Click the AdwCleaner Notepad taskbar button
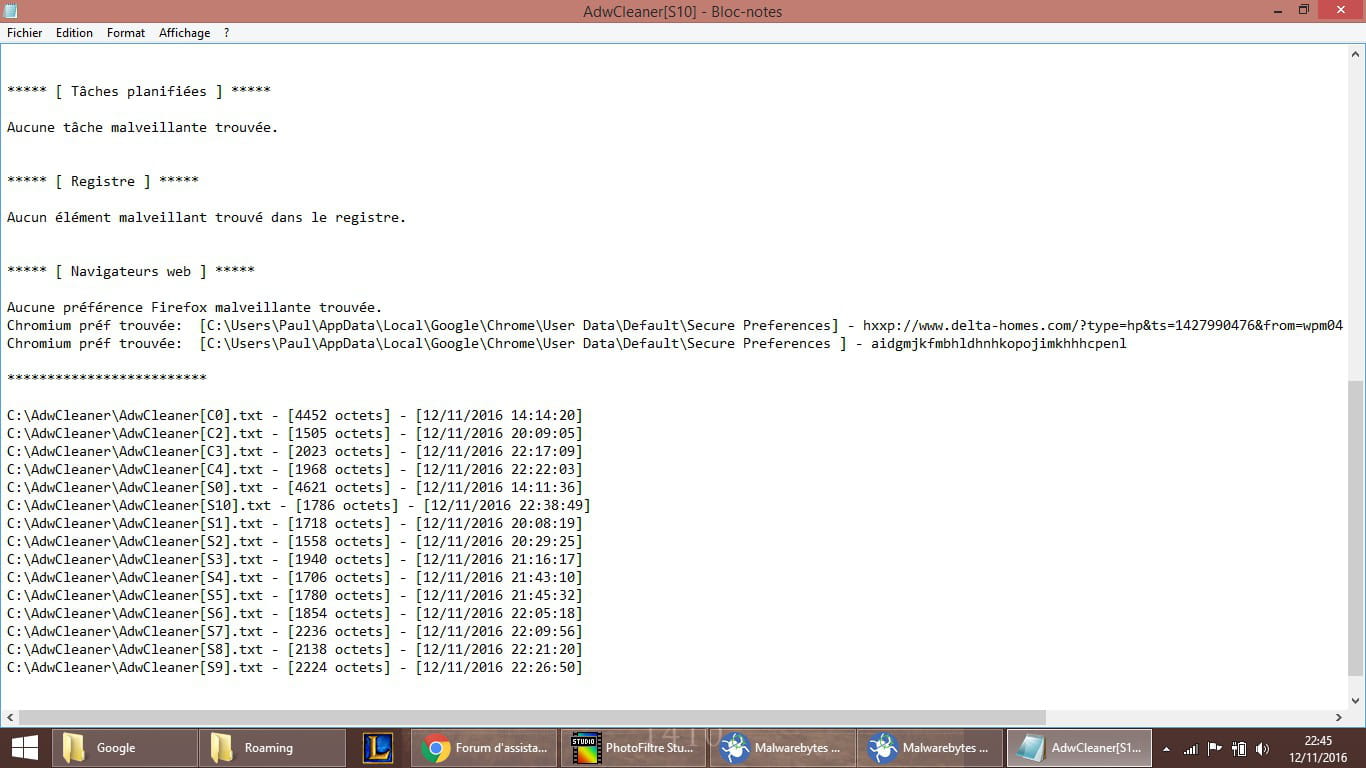The height and width of the screenshot is (768, 1366). pos(1079,747)
